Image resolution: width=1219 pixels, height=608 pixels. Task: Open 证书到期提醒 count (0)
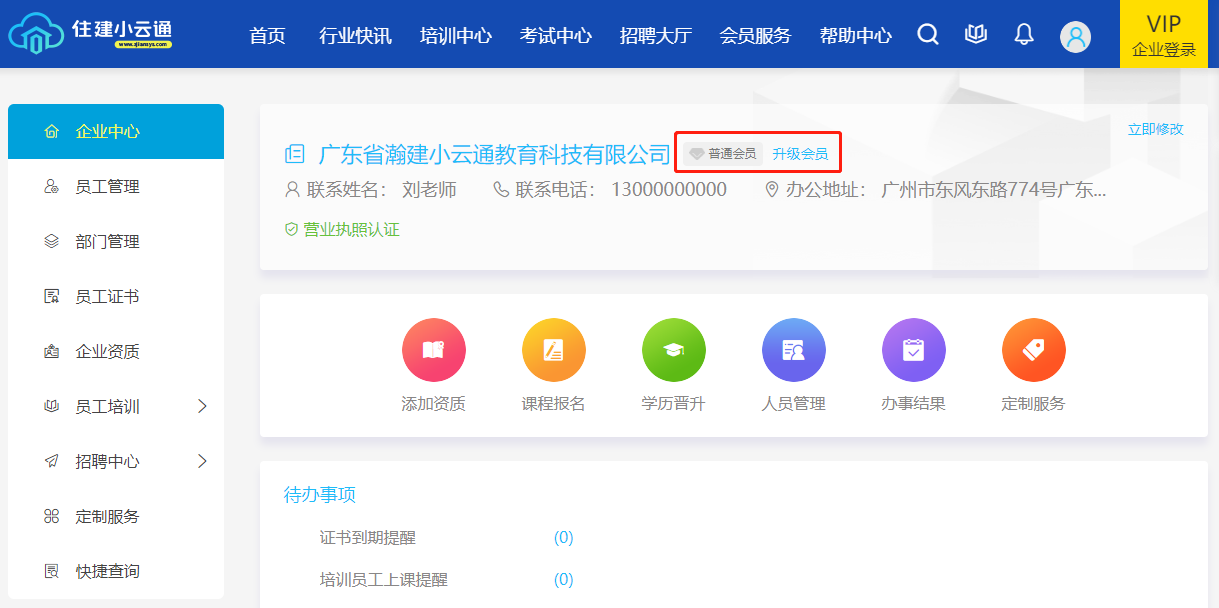tap(564, 538)
